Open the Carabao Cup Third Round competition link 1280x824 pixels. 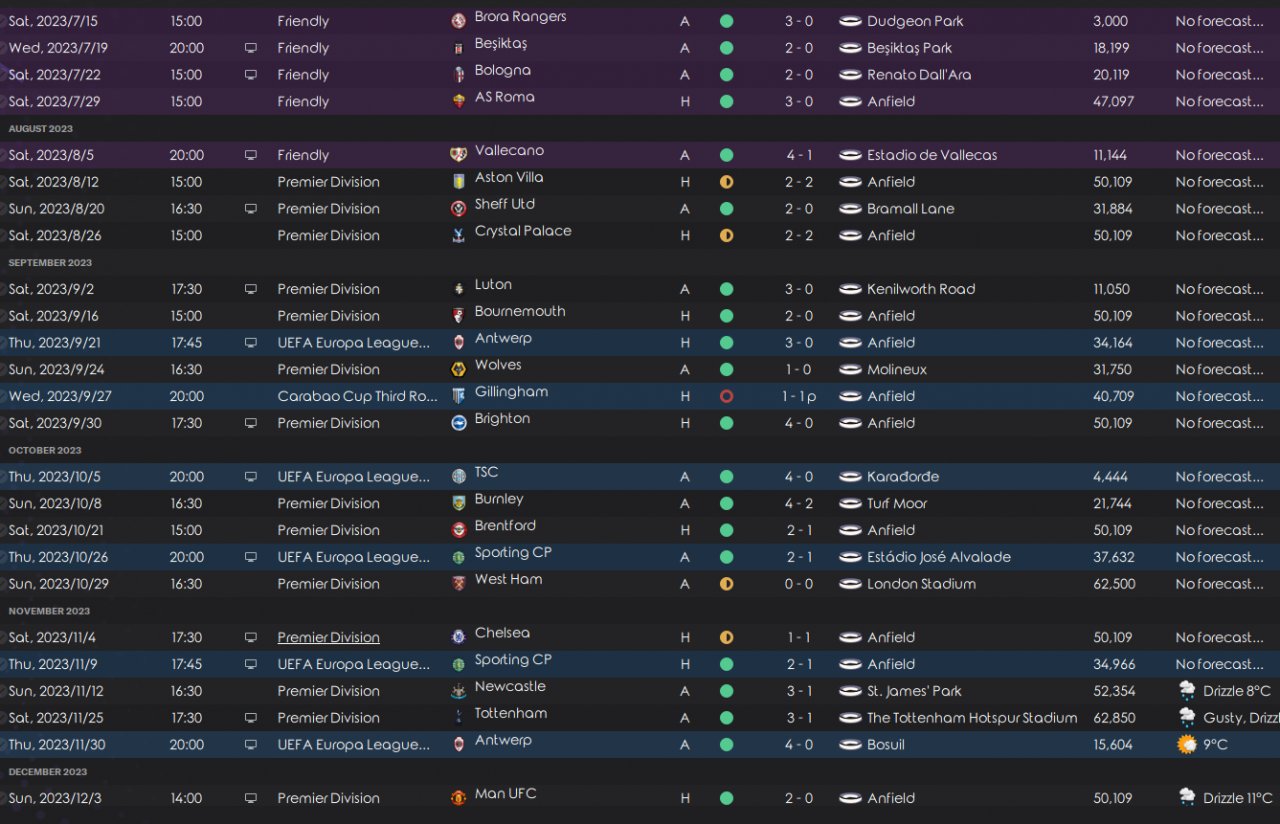(x=357, y=396)
